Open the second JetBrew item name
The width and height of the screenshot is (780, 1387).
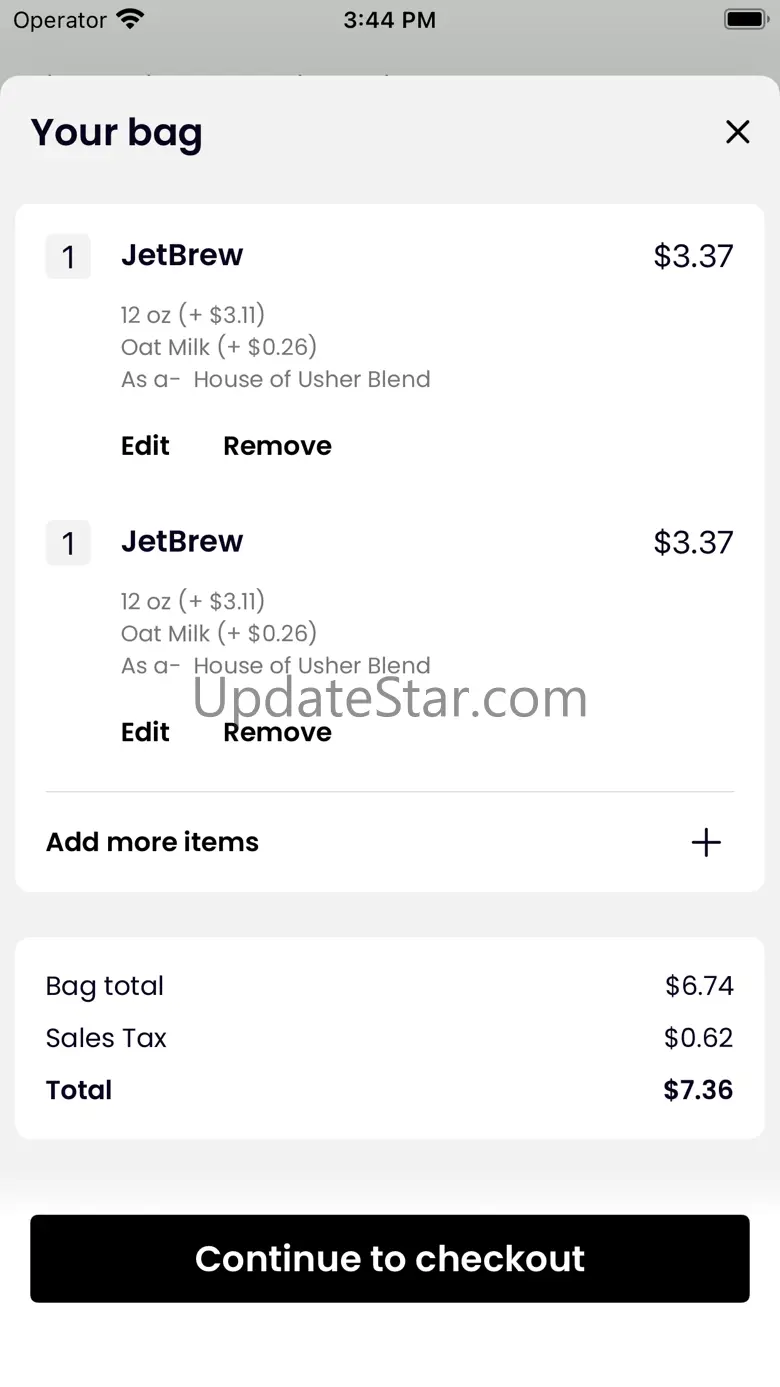click(x=182, y=541)
